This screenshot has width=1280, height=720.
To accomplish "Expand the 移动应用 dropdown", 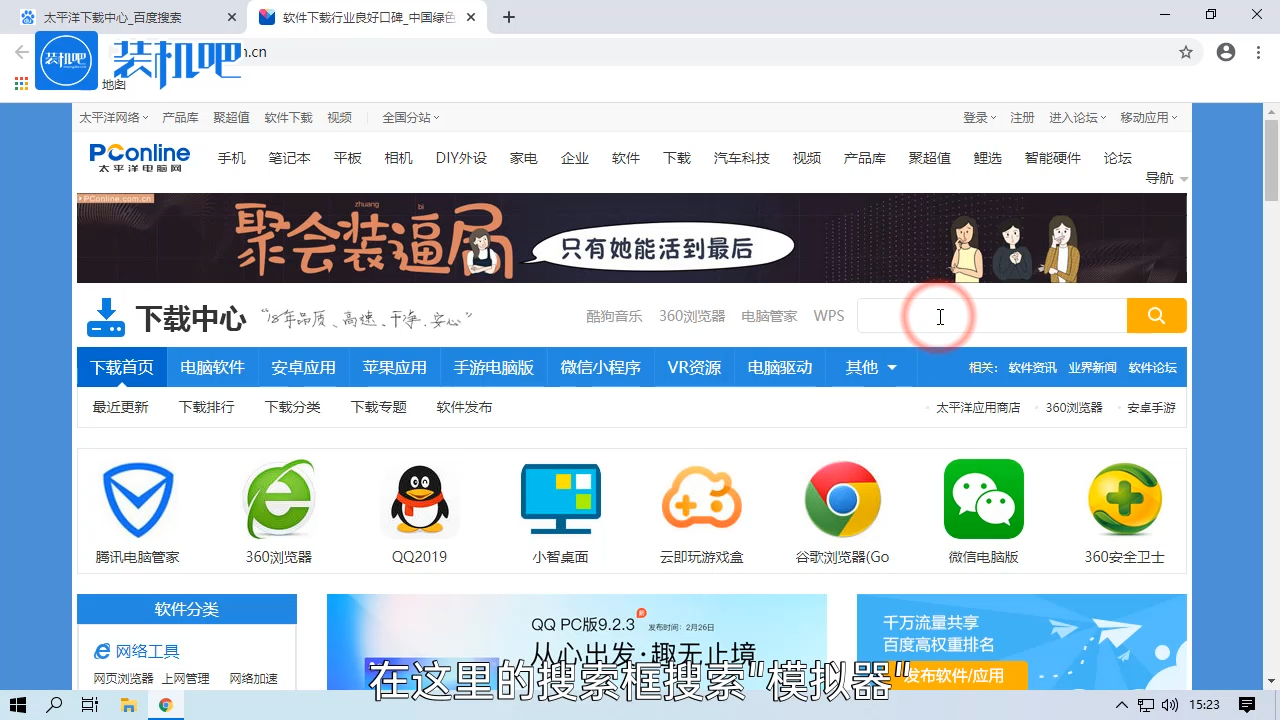I will (x=1146, y=117).
